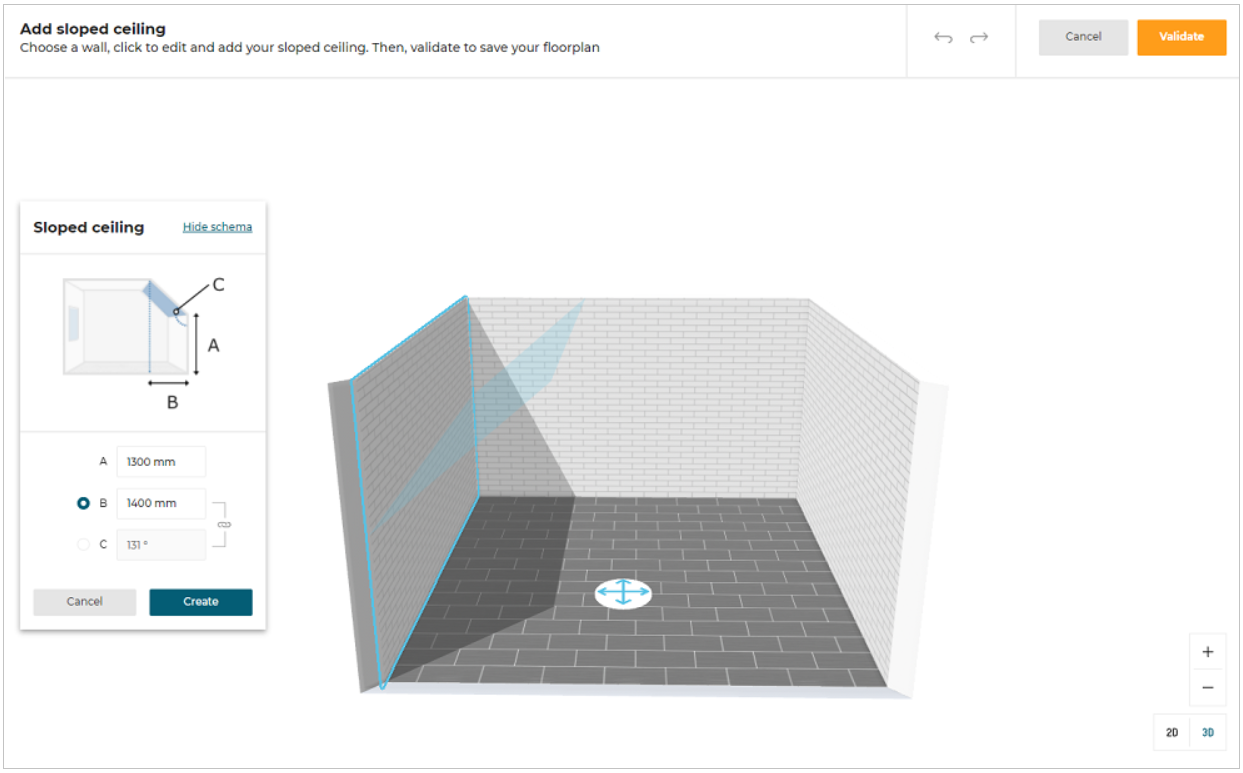Zoom in with the plus icon

(x=1207, y=652)
